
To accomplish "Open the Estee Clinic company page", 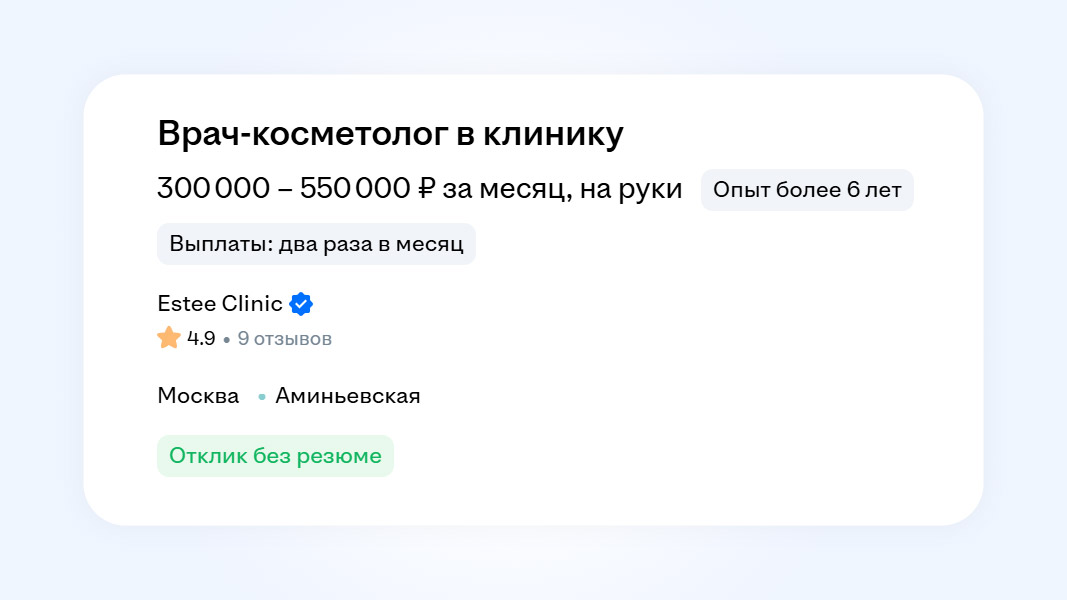I will point(220,304).
